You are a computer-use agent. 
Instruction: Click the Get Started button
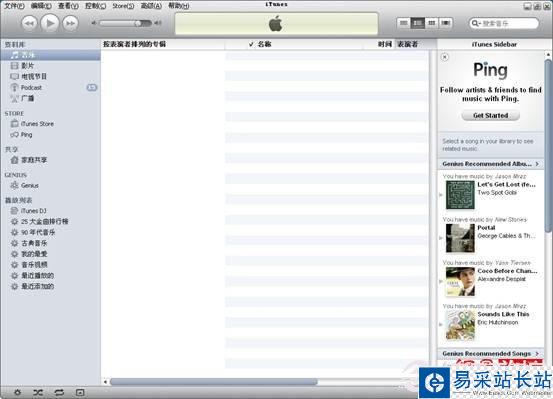(x=491, y=116)
